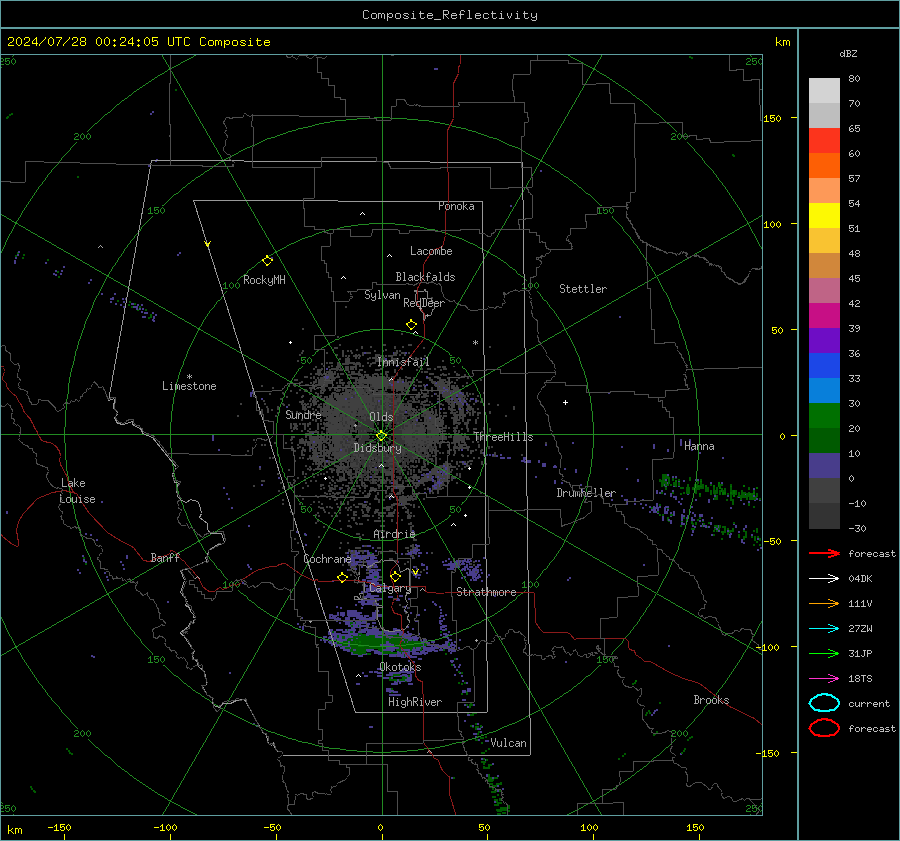Click the green 31JP arrow icon

pos(824,653)
